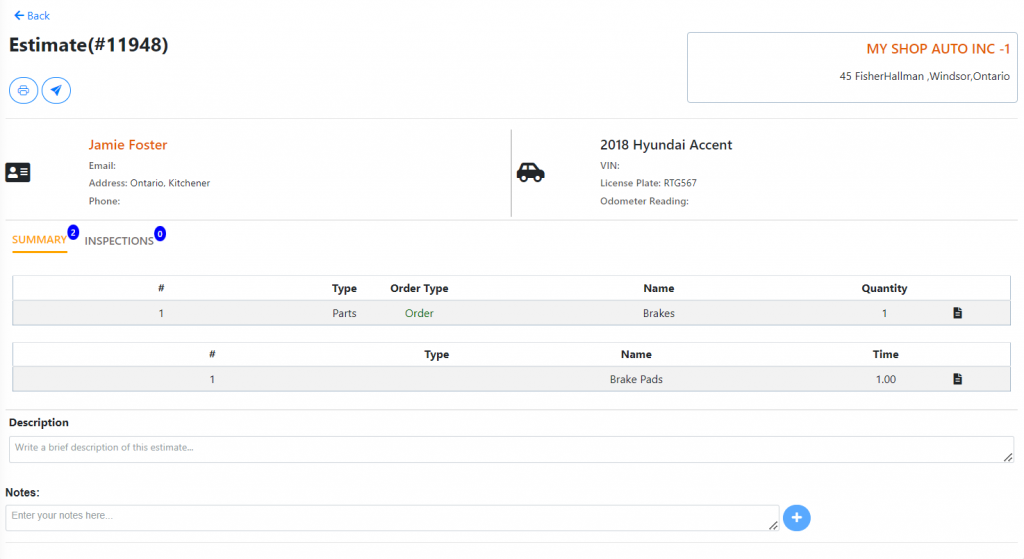Viewport: 1024px width, 559px height.
Task: Click the car vehicle icon
Action: pyautogui.click(x=530, y=172)
